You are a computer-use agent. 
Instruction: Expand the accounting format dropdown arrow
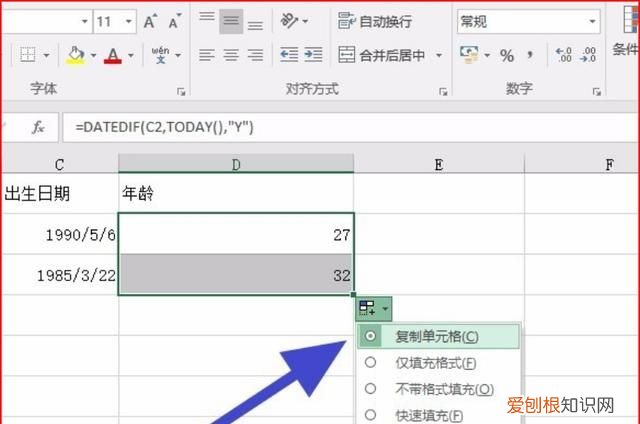(x=487, y=55)
